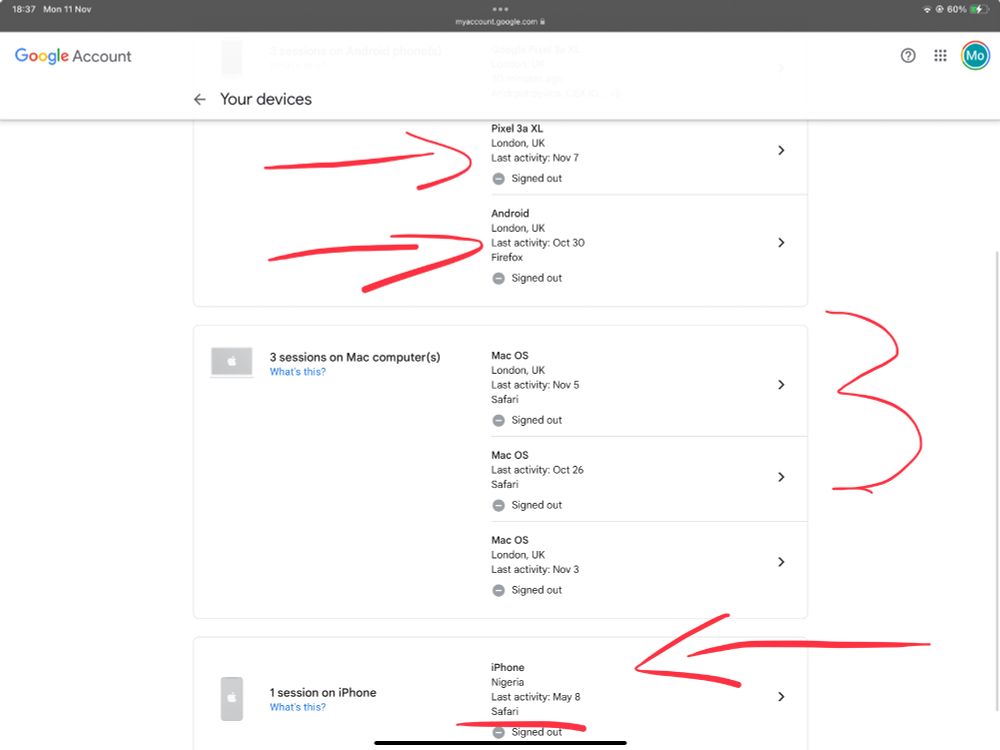This screenshot has height=750, width=1000.
Task: Click 'Last activity: Oct 30' text
Action: click(x=538, y=243)
